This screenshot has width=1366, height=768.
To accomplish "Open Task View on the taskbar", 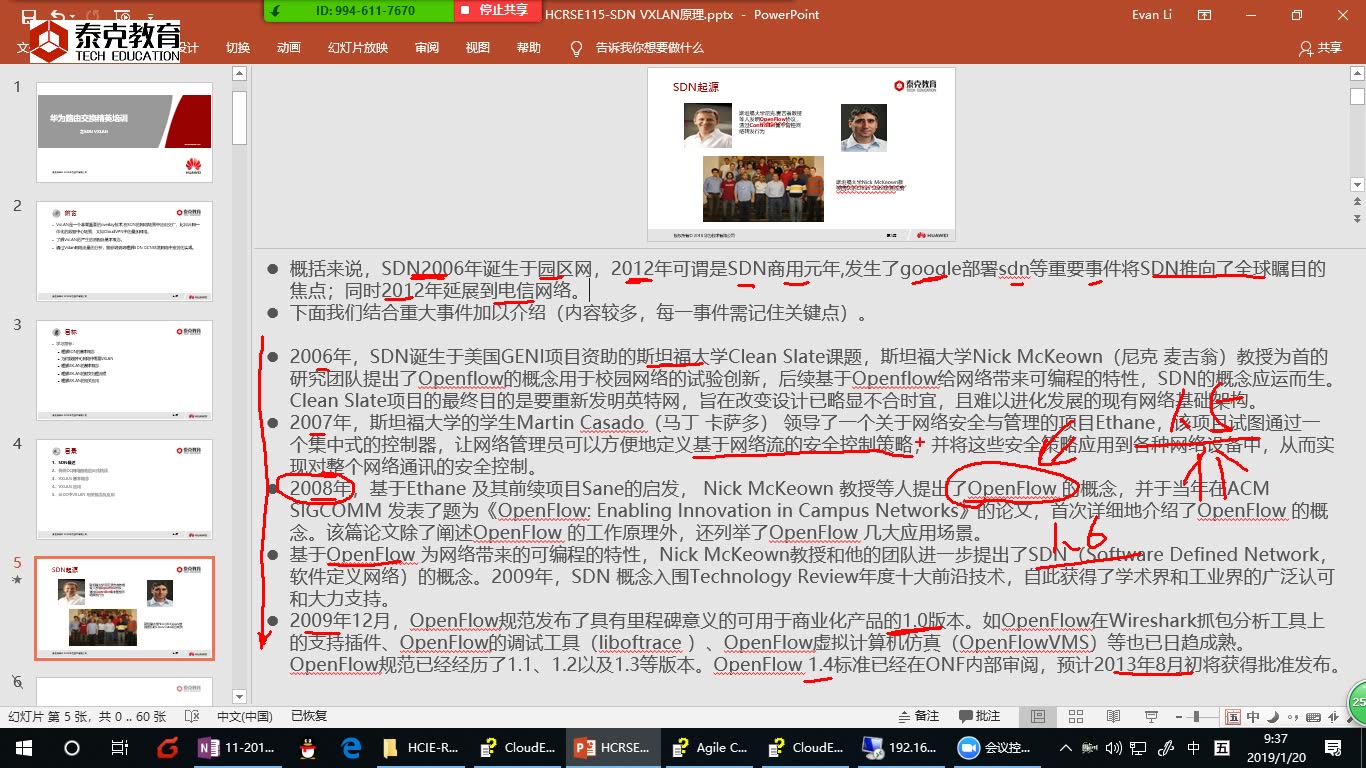I will point(119,747).
